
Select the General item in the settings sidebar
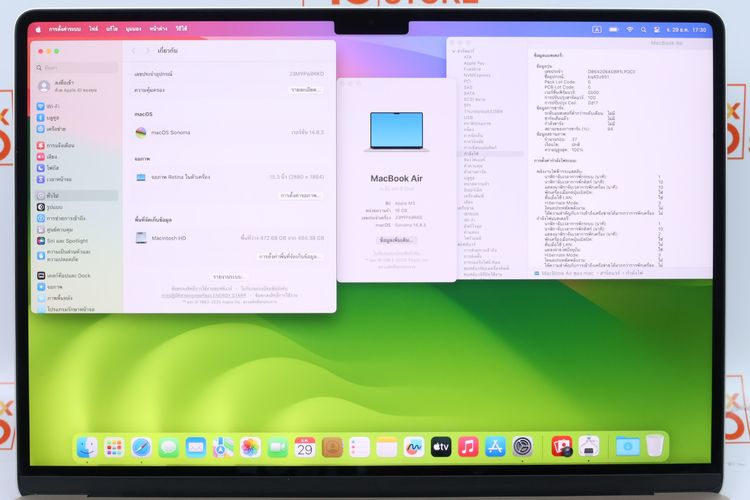(76, 196)
